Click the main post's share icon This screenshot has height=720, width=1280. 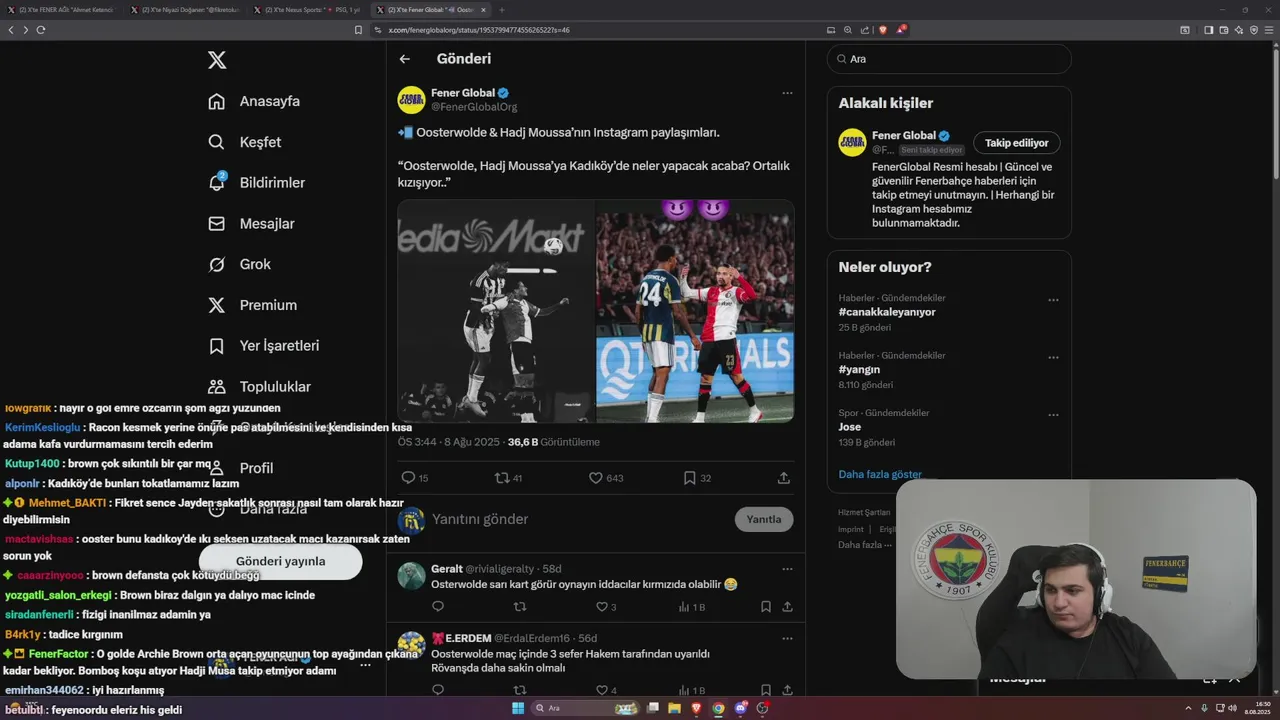784,478
